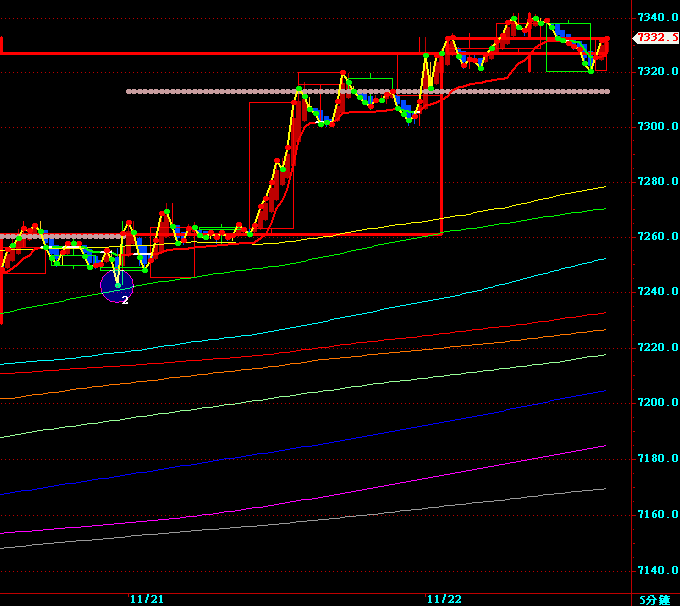Click the 7200.0 price axis label
The height and width of the screenshot is (606, 680).
pos(656,403)
